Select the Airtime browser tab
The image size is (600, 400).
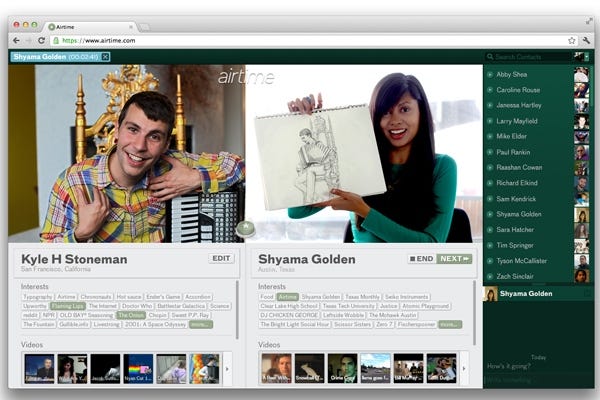tap(90, 27)
